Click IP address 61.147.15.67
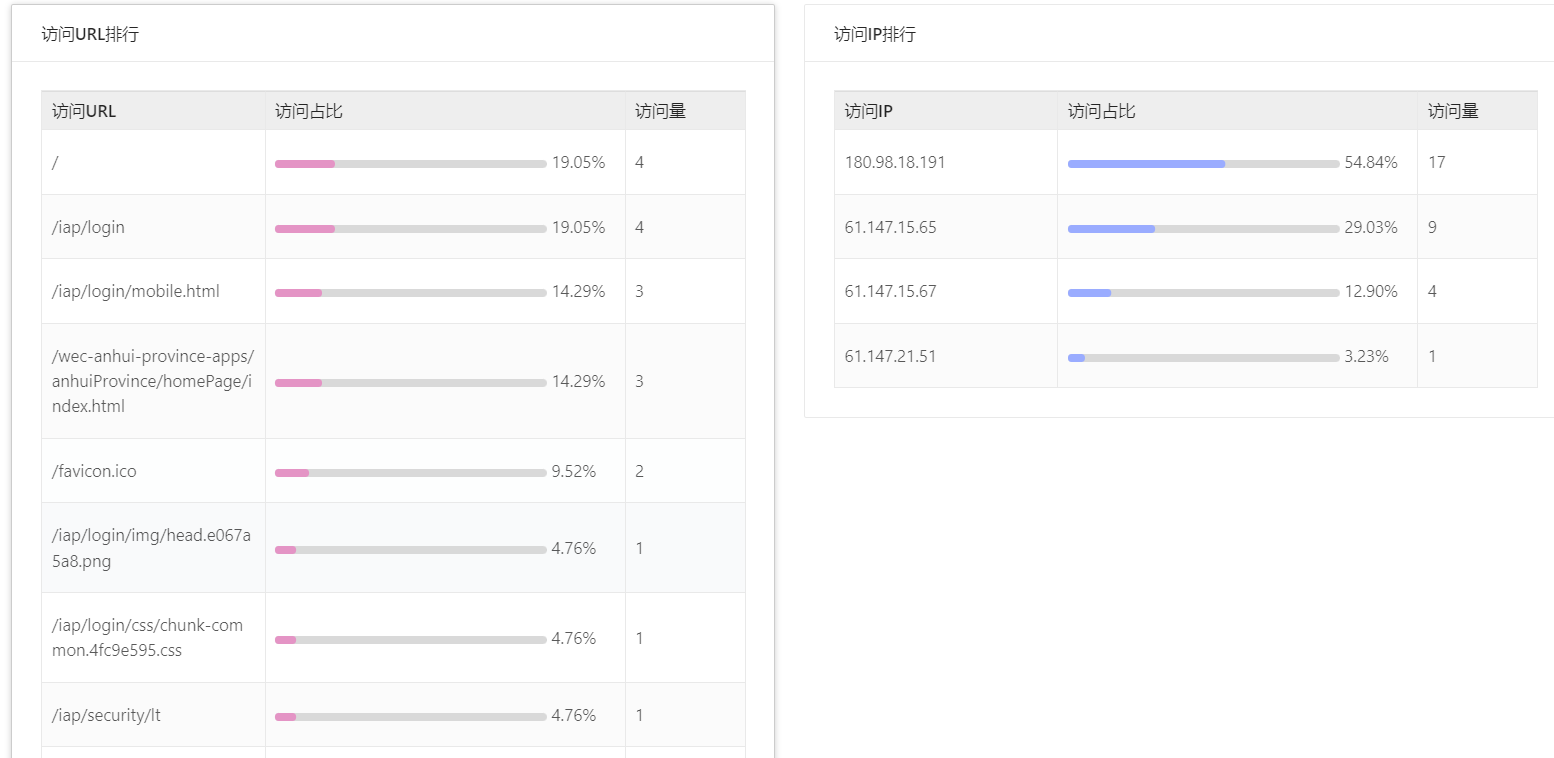The height and width of the screenshot is (758, 1554). pos(890,291)
